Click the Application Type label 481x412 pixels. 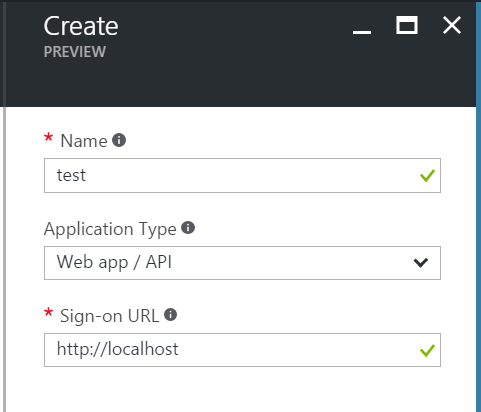(110, 229)
